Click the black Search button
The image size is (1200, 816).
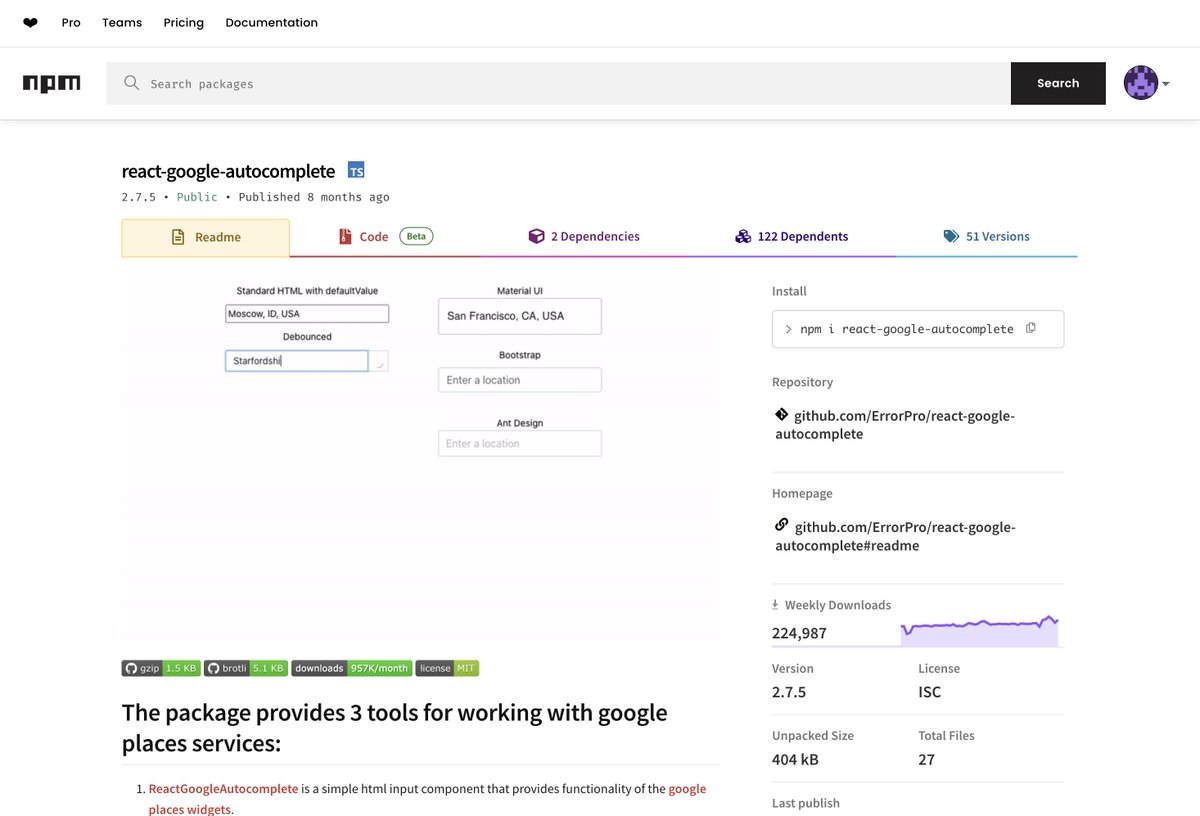[1058, 83]
